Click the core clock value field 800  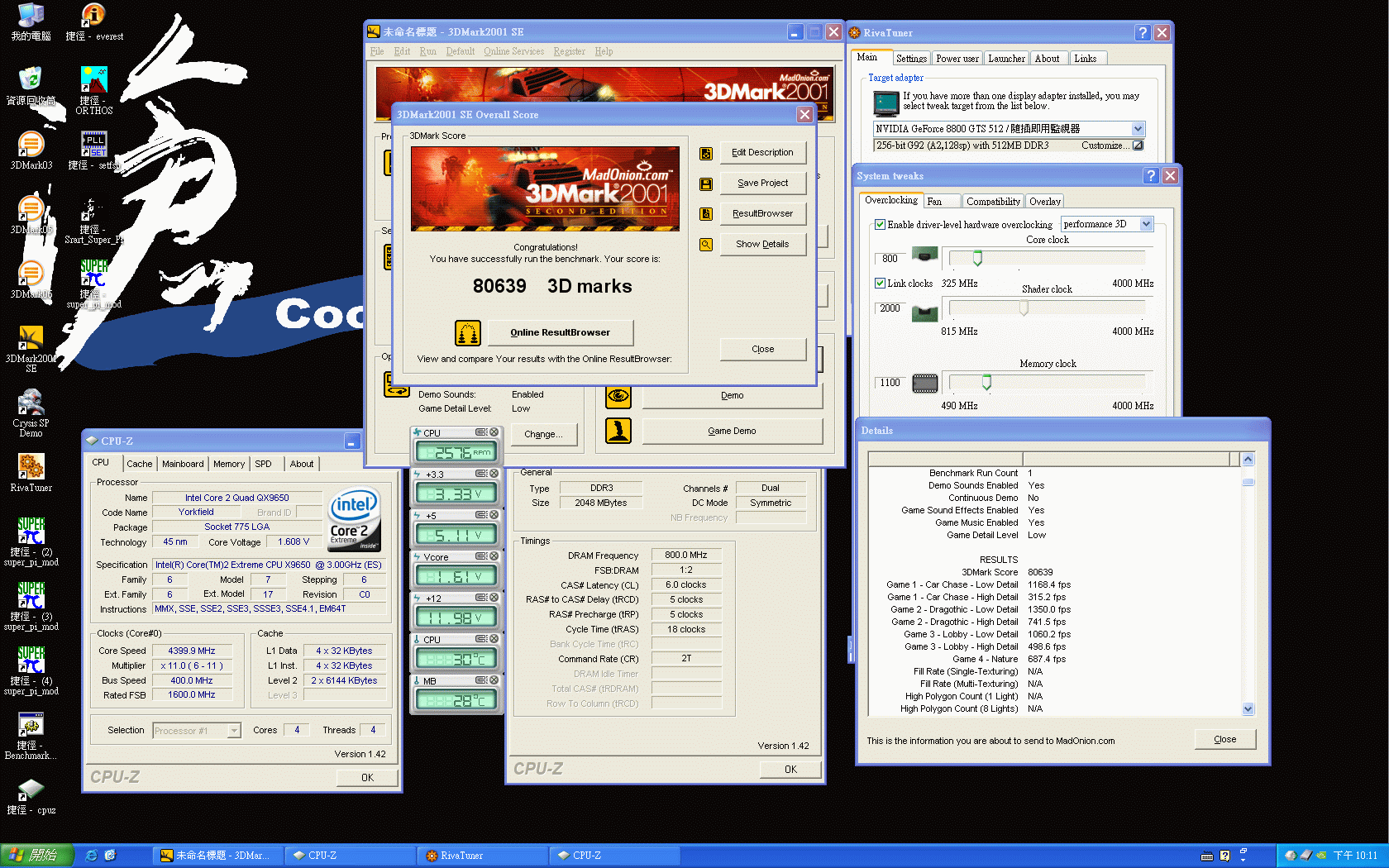click(x=890, y=259)
